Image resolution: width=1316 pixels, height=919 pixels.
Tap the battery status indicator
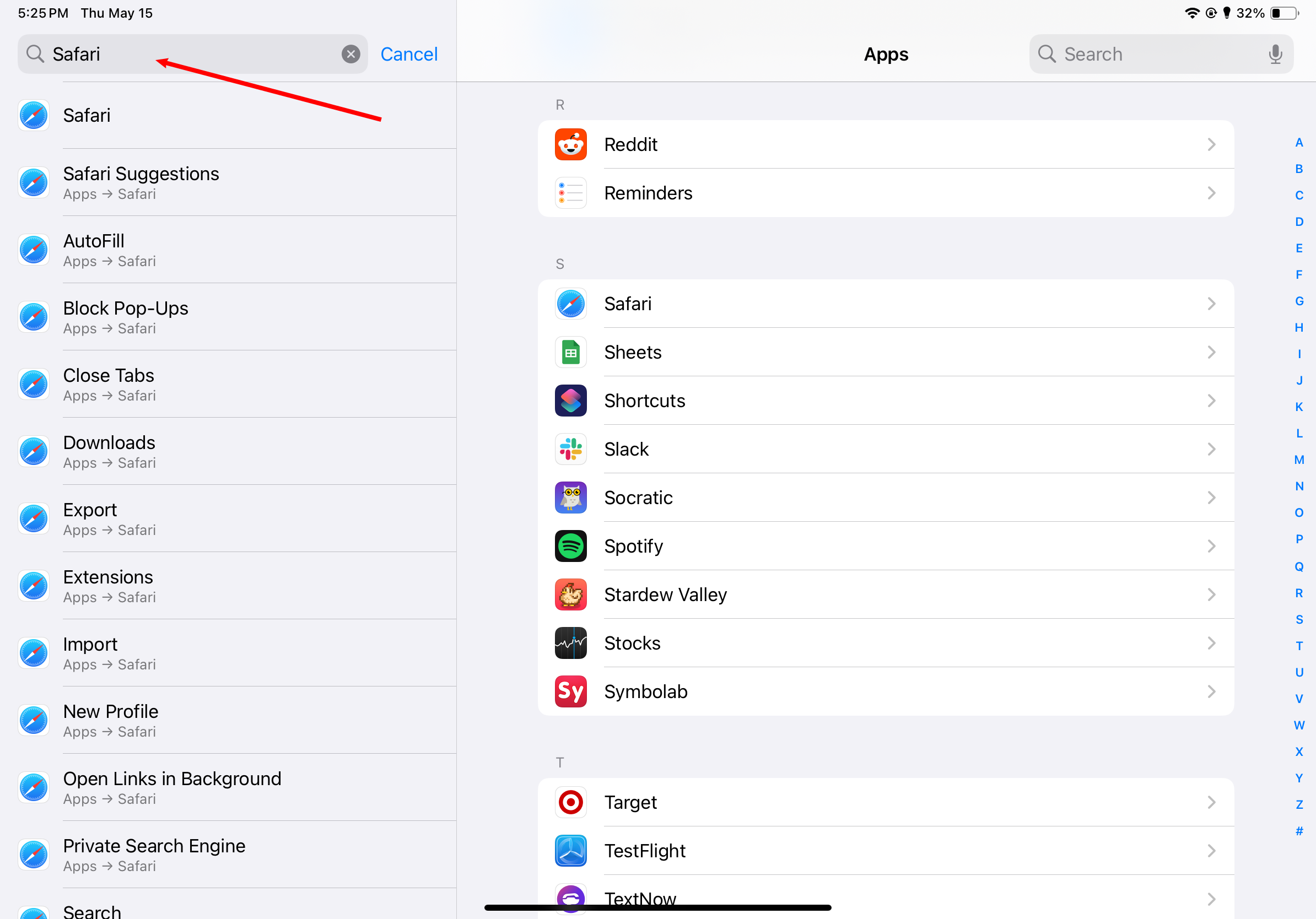[1285, 13]
